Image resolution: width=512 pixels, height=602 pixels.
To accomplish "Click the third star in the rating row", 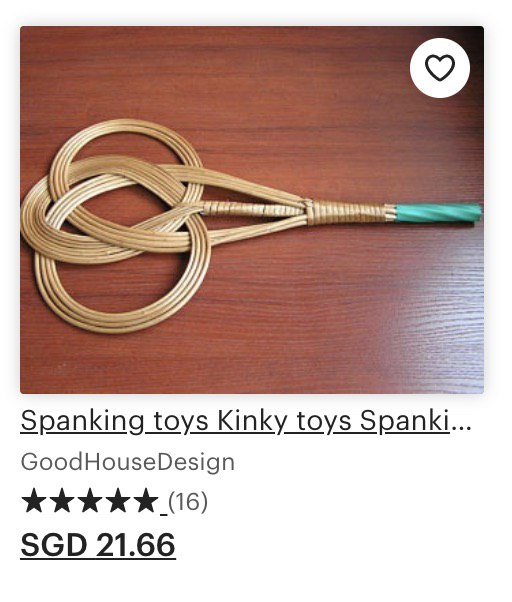I will tap(90, 500).
